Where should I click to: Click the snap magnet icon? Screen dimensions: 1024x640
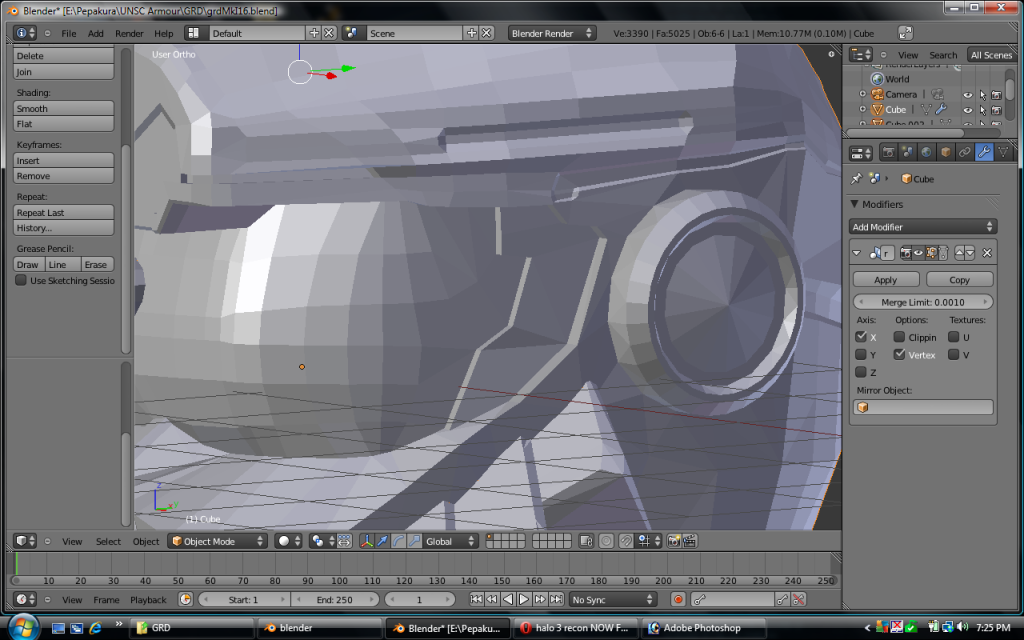(626, 541)
